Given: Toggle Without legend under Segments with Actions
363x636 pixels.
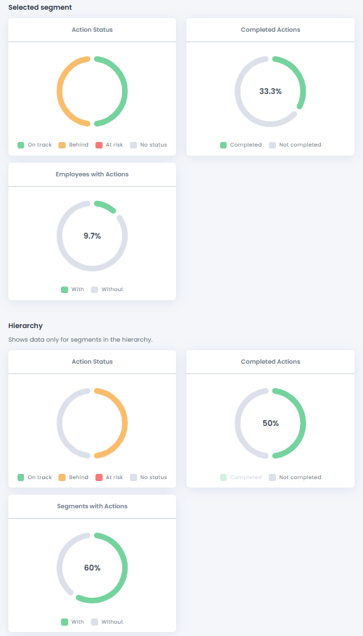Looking at the screenshot, I should point(107,622).
